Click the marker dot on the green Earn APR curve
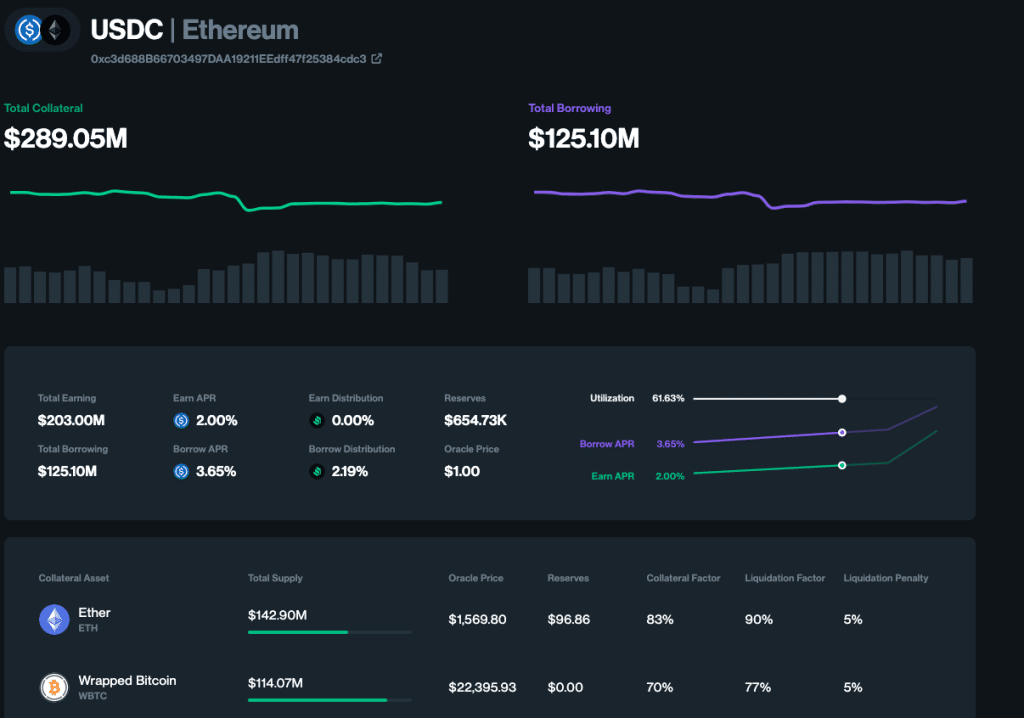The height and width of the screenshot is (718, 1024). [x=842, y=465]
